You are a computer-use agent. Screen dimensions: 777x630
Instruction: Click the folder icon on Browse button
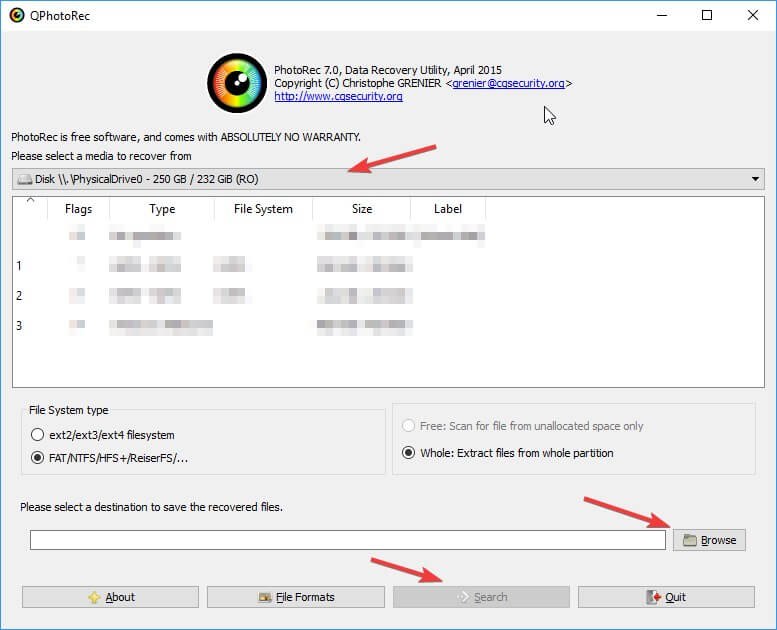(690, 540)
